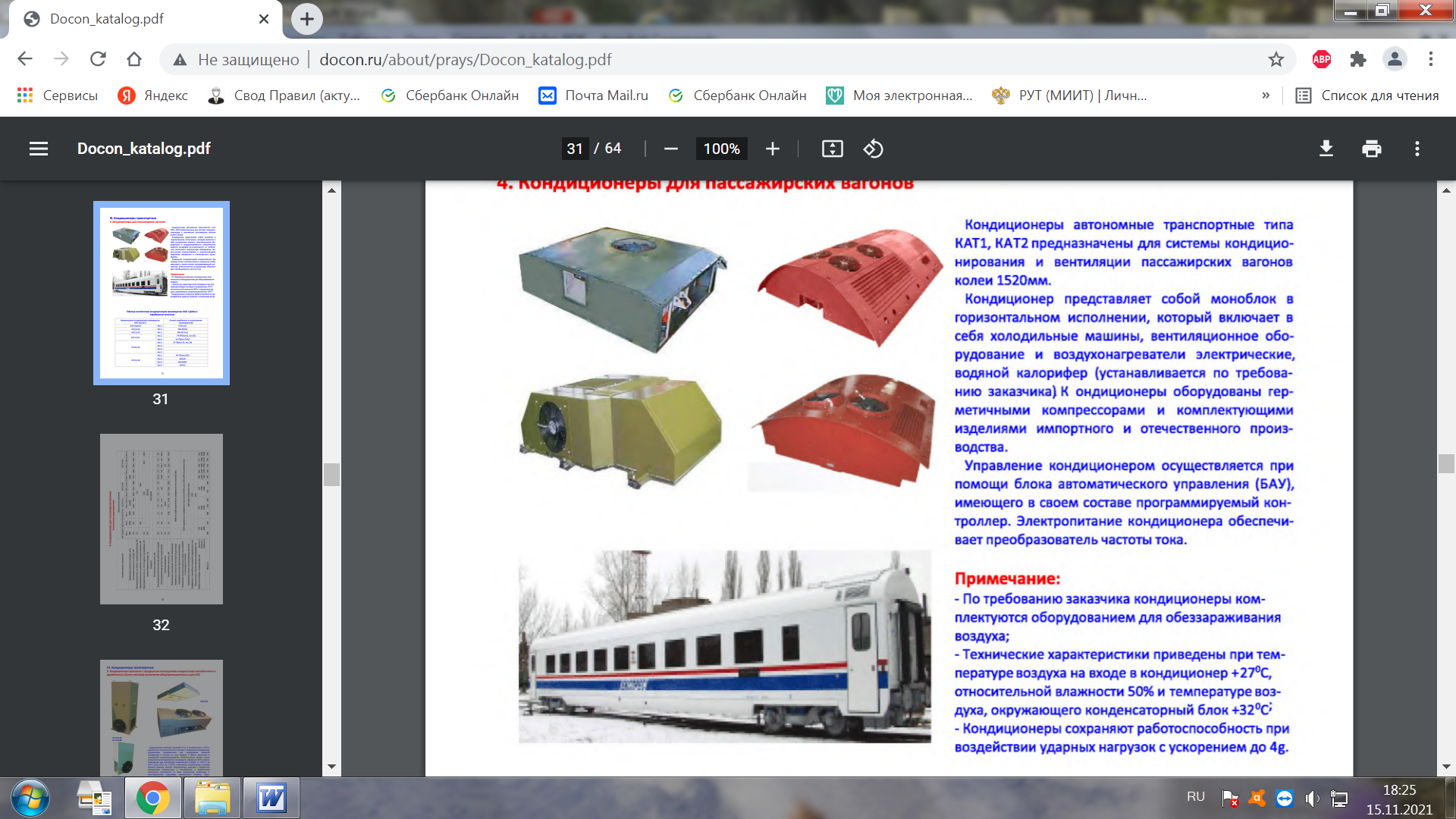Rotate the PDF counterclockwise

click(x=873, y=149)
